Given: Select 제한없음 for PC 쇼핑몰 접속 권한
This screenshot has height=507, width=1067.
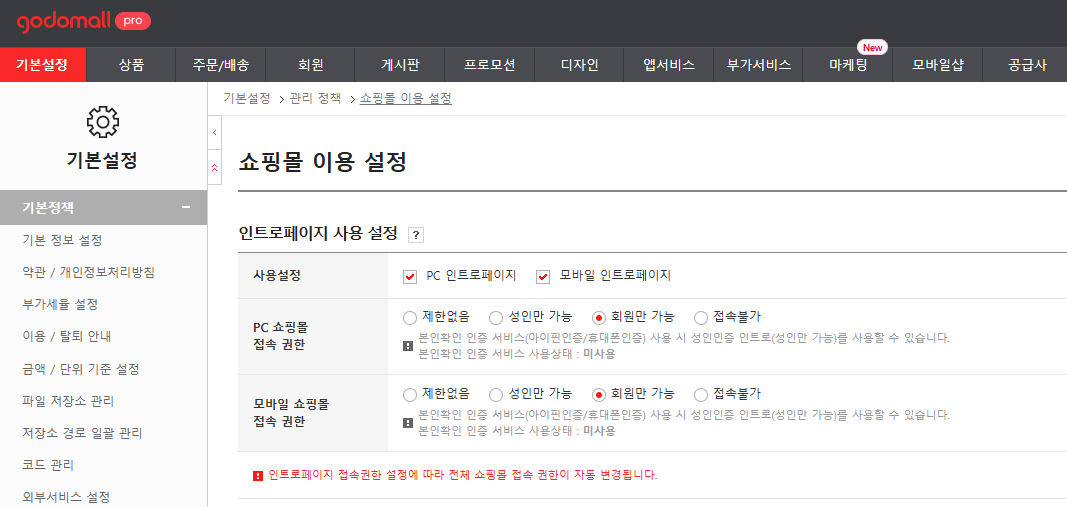Looking at the screenshot, I should tap(410, 317).
